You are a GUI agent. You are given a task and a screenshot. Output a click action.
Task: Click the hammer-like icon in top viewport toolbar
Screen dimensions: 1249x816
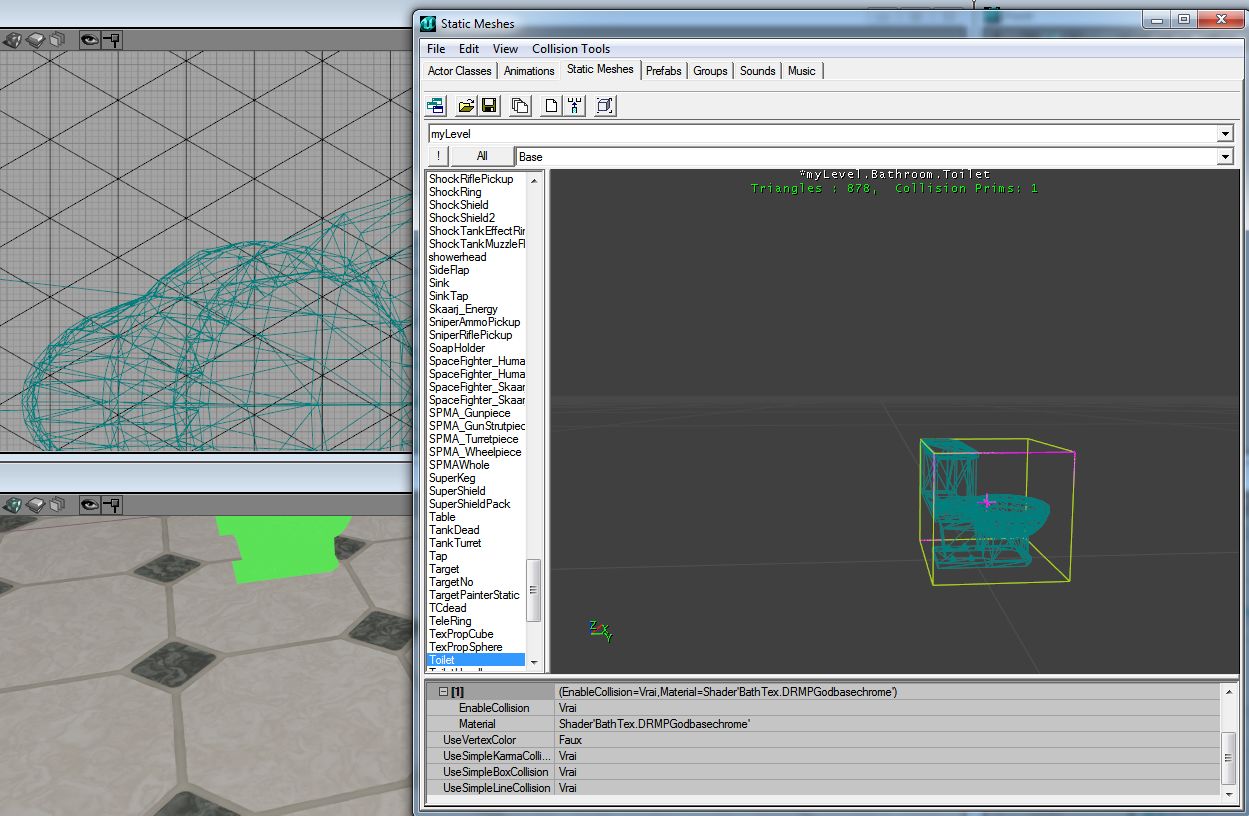click(x=112, y=40)
